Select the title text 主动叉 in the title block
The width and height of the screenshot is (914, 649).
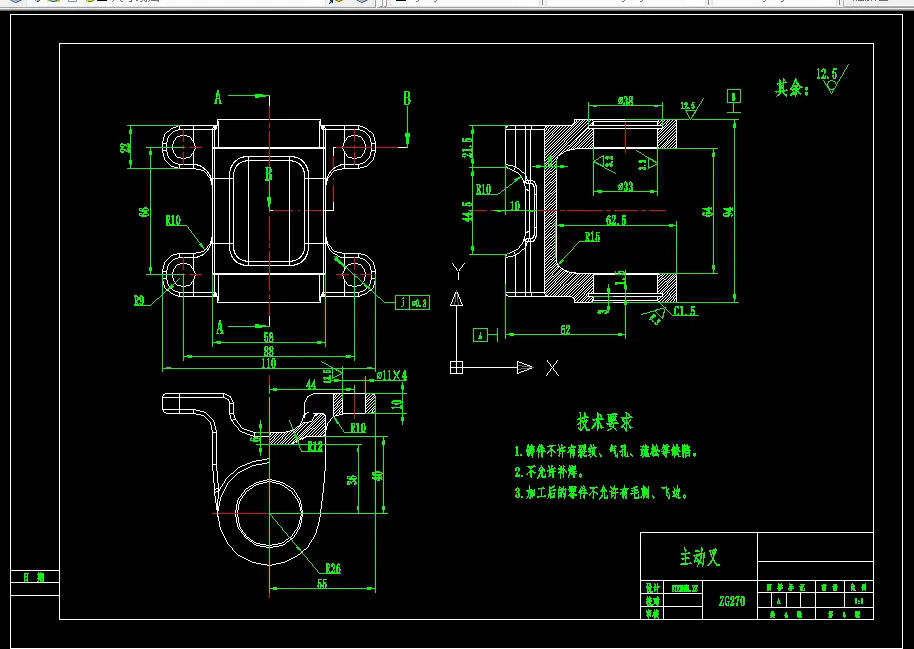pos(699,557)
